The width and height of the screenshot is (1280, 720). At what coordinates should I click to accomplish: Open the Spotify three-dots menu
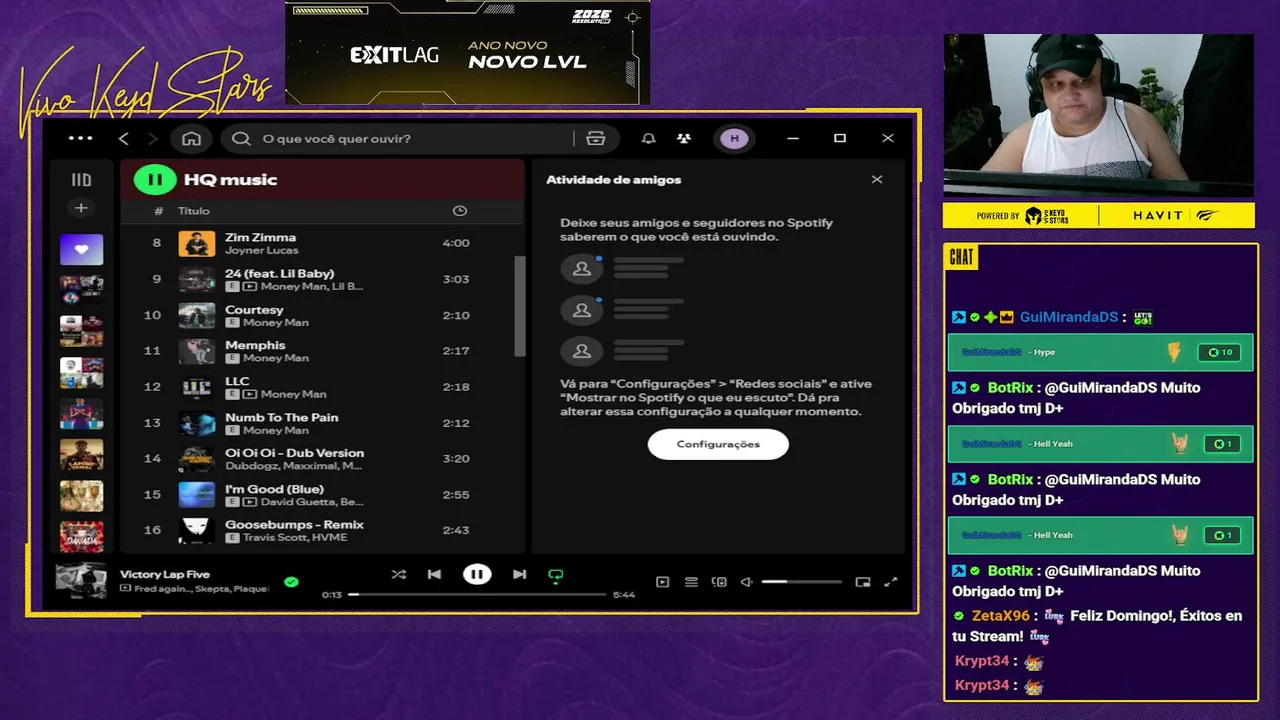(x=80, y=138)
